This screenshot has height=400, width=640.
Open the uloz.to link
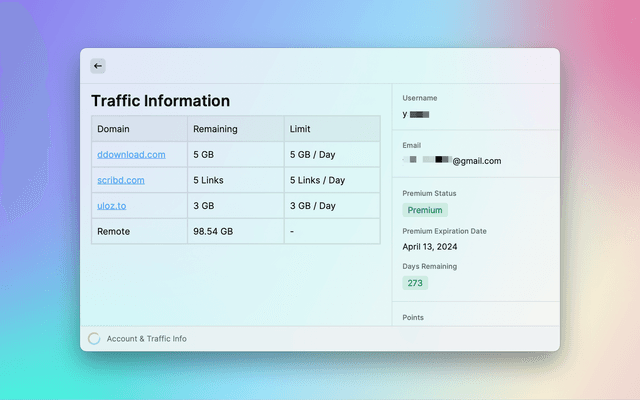click(x=111, y=206)
